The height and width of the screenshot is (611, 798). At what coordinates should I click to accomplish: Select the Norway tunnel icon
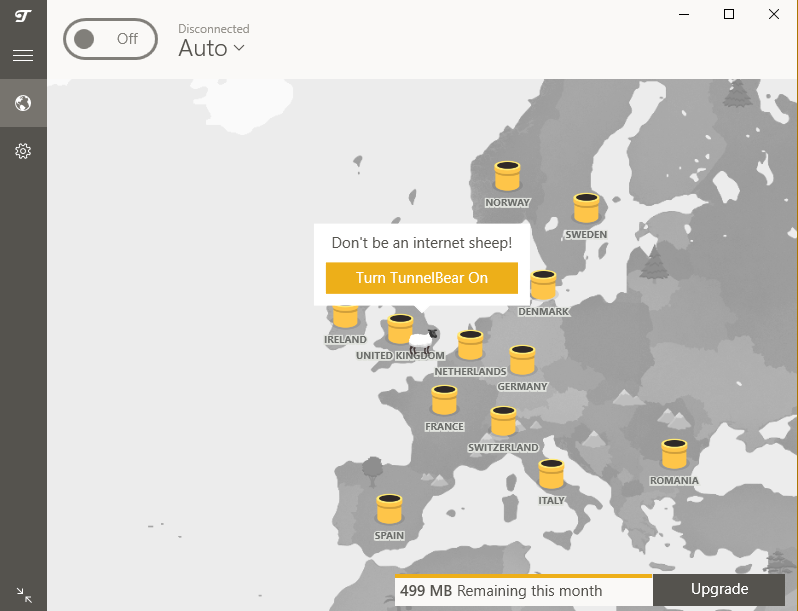coord(507,176)
